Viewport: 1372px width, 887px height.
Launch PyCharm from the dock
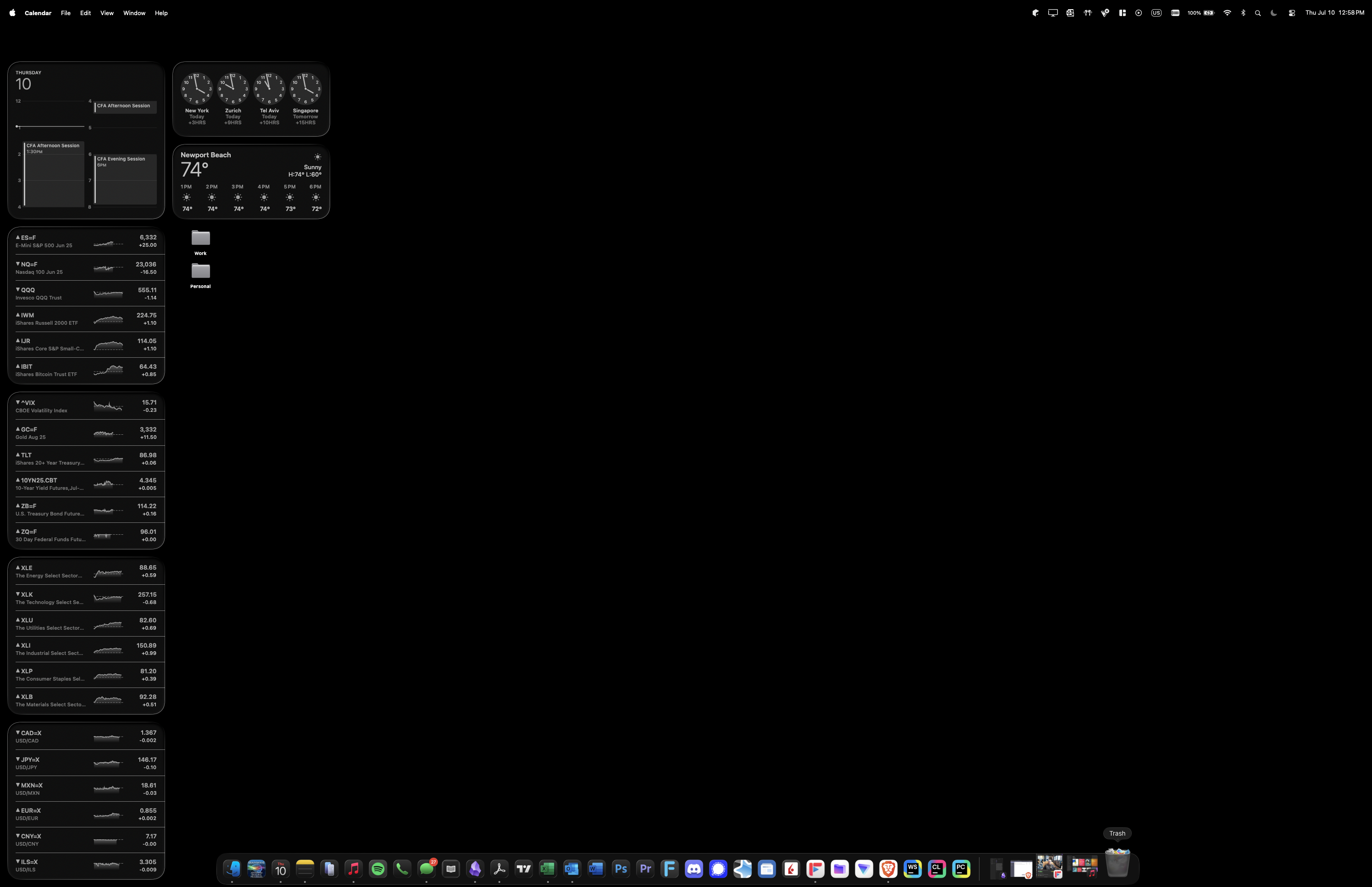961,869
